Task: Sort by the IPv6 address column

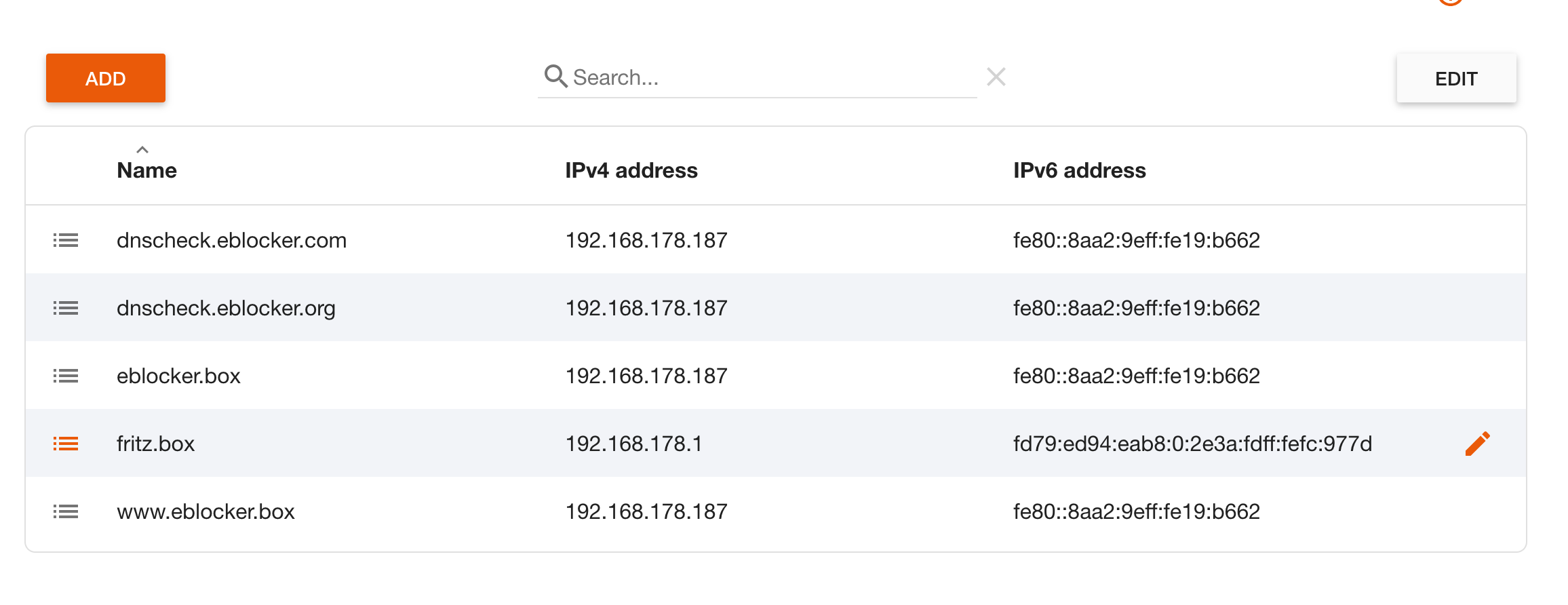Action: click(1079, 170)
